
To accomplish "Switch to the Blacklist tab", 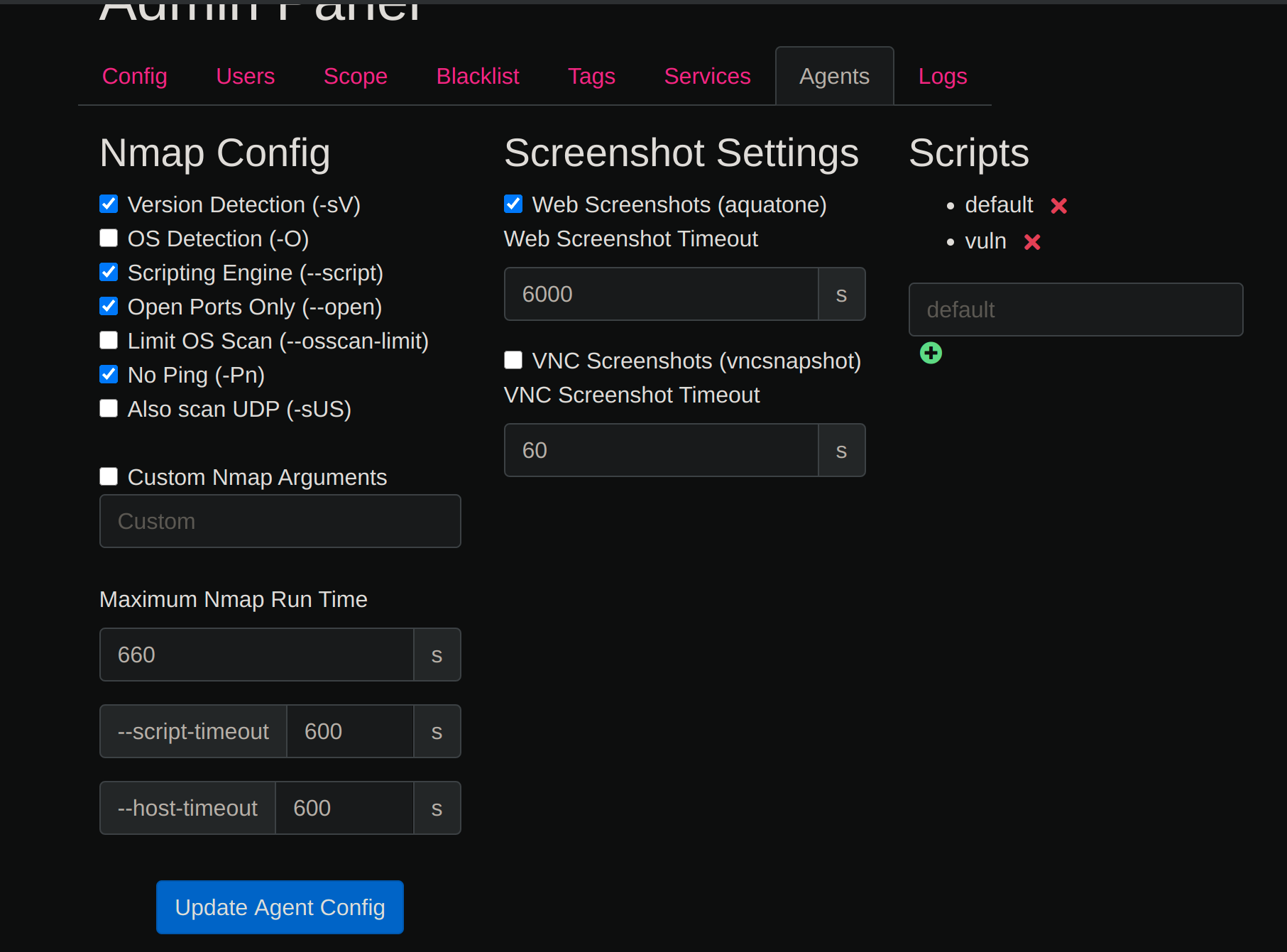I will point(477,76).
